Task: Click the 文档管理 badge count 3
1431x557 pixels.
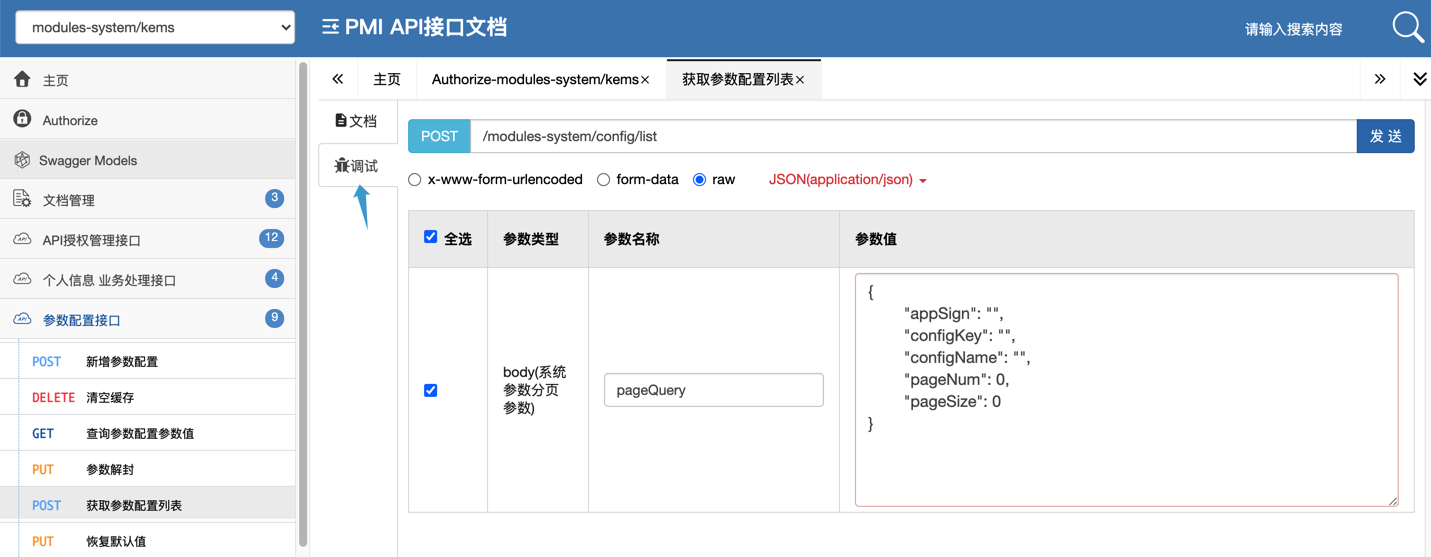Action: coord(274,198)
